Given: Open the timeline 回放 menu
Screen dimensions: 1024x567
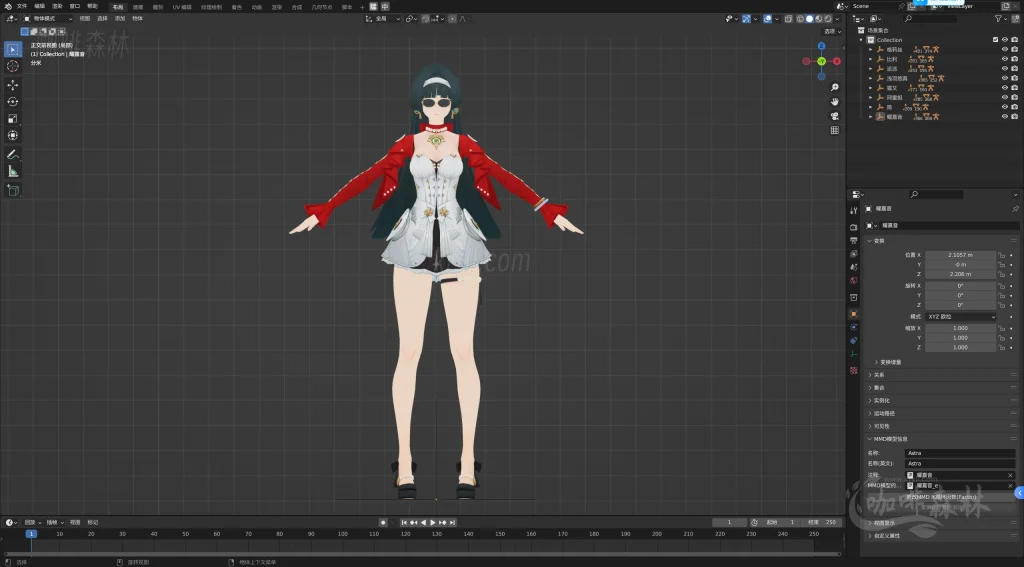Looking at the screenshot, I should click(x=32, y=522).
